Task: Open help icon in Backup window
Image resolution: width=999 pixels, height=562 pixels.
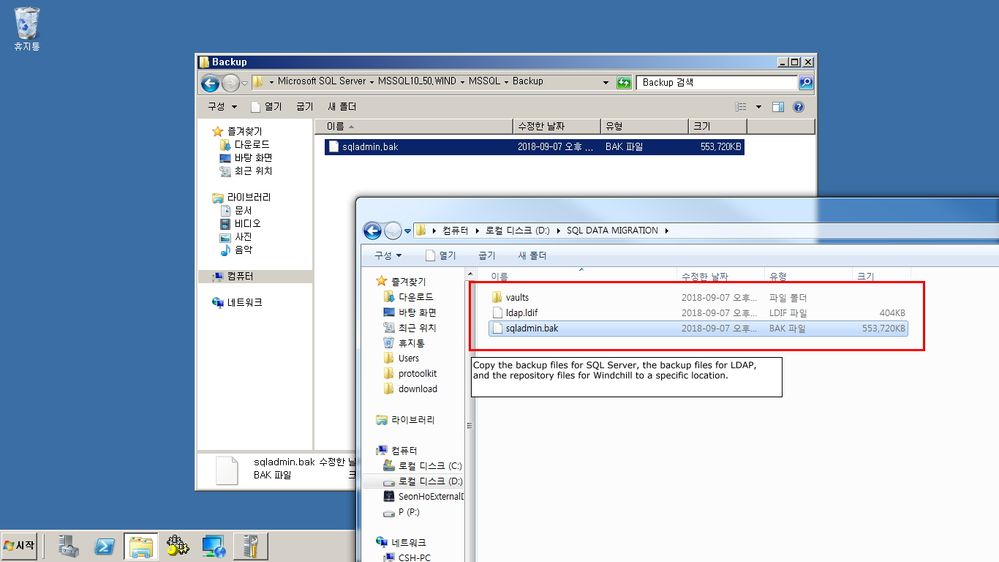Action: (798, 106)
